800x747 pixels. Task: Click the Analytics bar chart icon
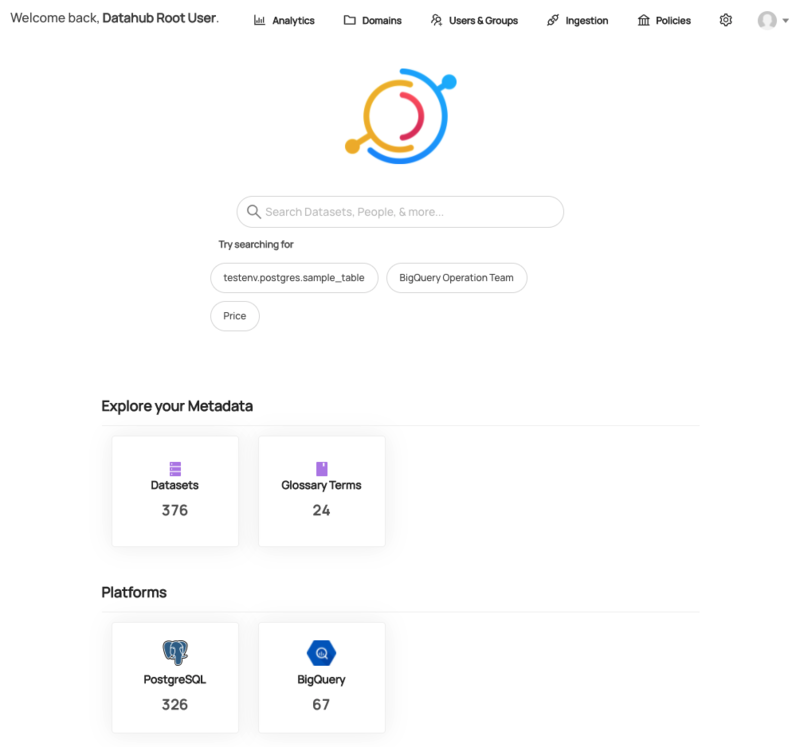(x=259, y=20)
